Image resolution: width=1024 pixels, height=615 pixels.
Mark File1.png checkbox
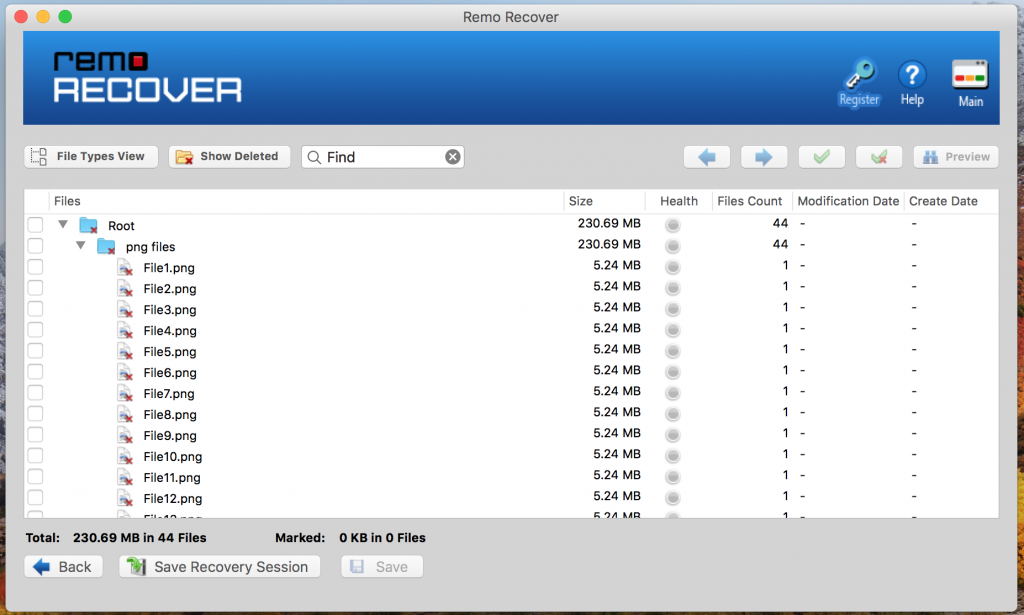click(x=35, y=266)
